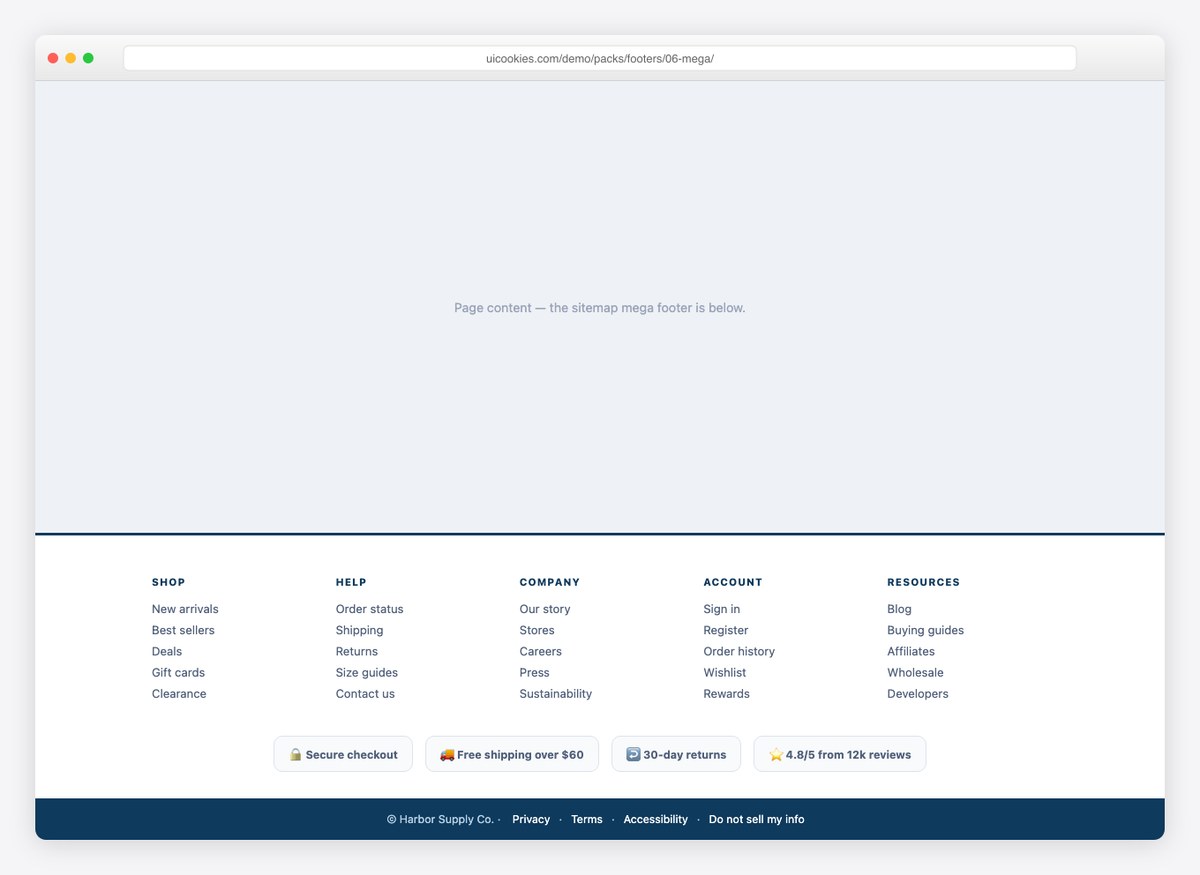Open Wholesale link
This screenshot has width=1200, height=875.
click(x=916, y=672)
